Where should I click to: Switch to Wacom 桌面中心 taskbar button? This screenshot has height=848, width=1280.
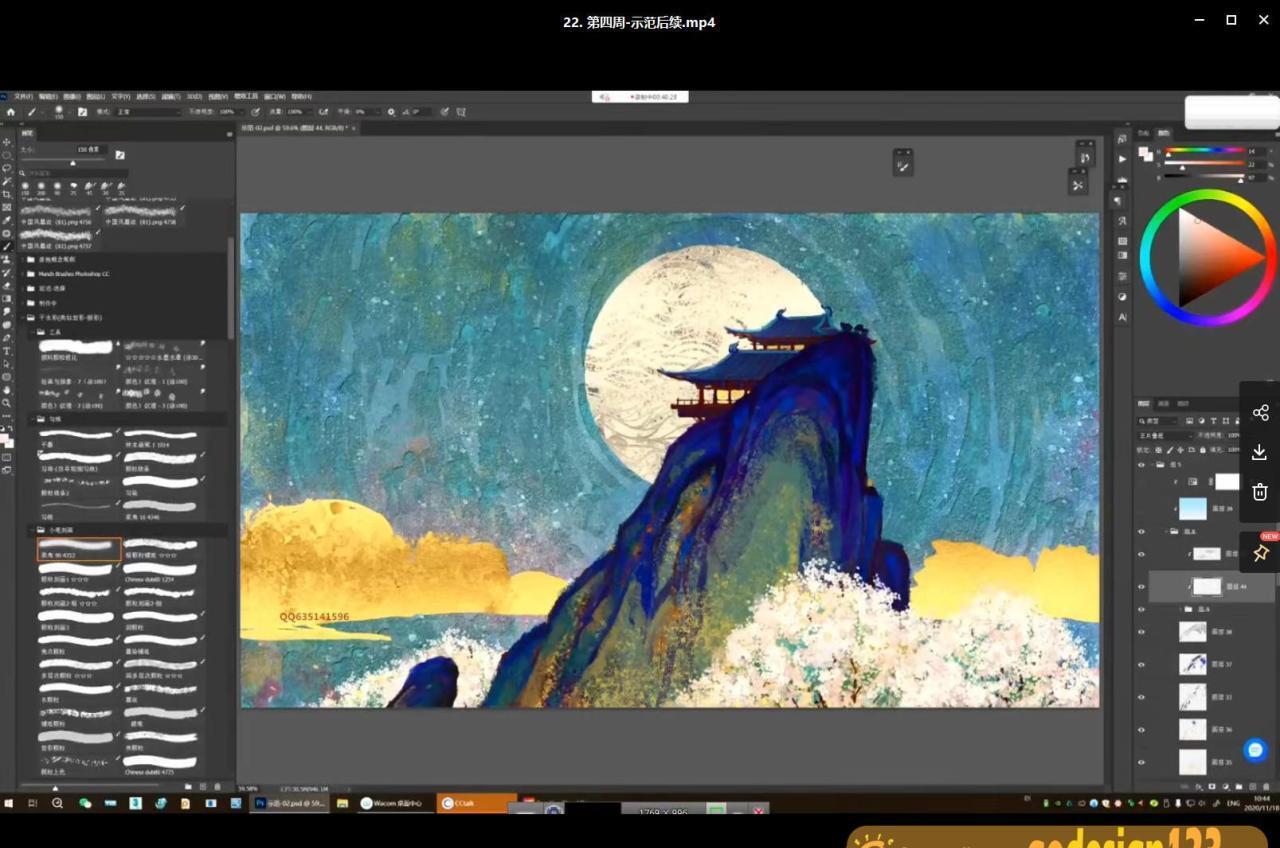396,803
